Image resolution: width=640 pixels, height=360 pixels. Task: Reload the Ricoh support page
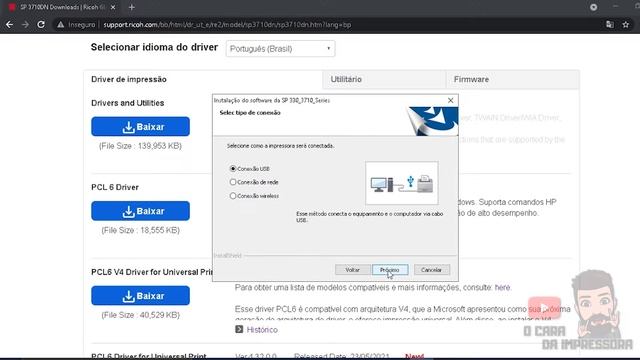41,24
